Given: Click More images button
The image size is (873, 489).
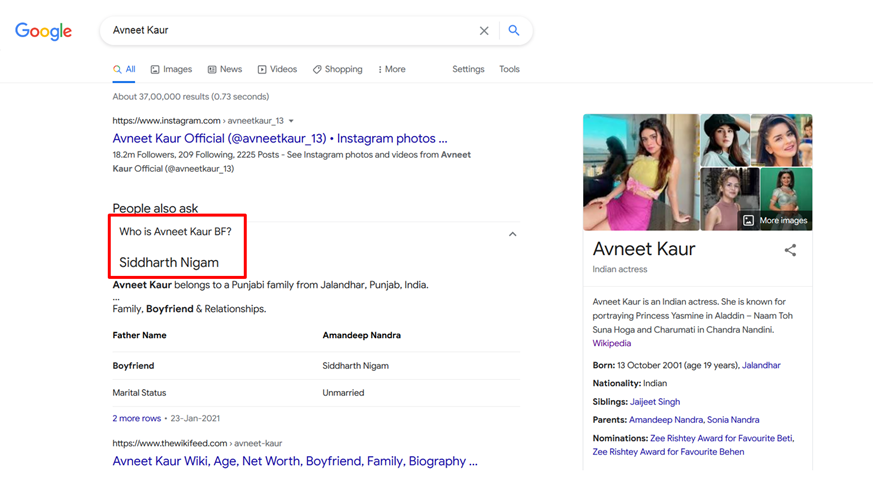Looking at the screenshot, I should (x=775, y=221).
